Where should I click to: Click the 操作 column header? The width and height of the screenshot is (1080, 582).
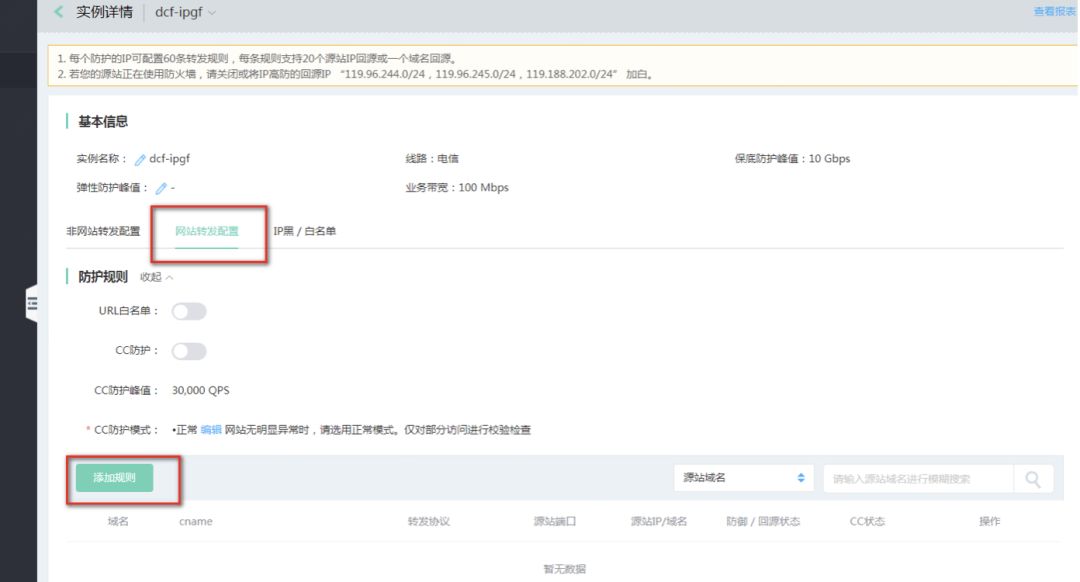point(990,521)
